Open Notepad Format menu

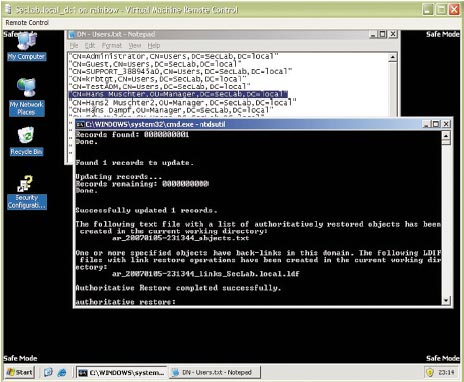click(x=112, y=45)
